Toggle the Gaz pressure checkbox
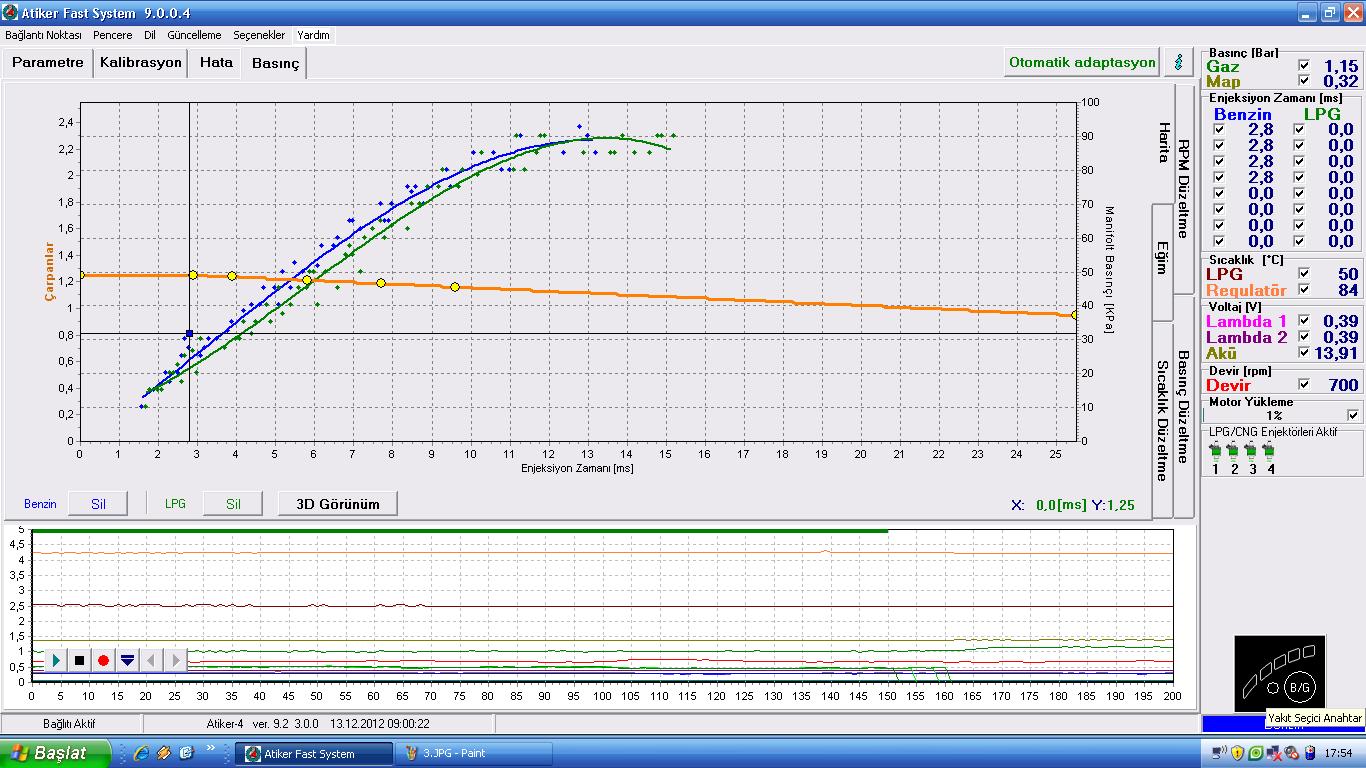This screenshot has width=1366, height=768. point(1303,65)
